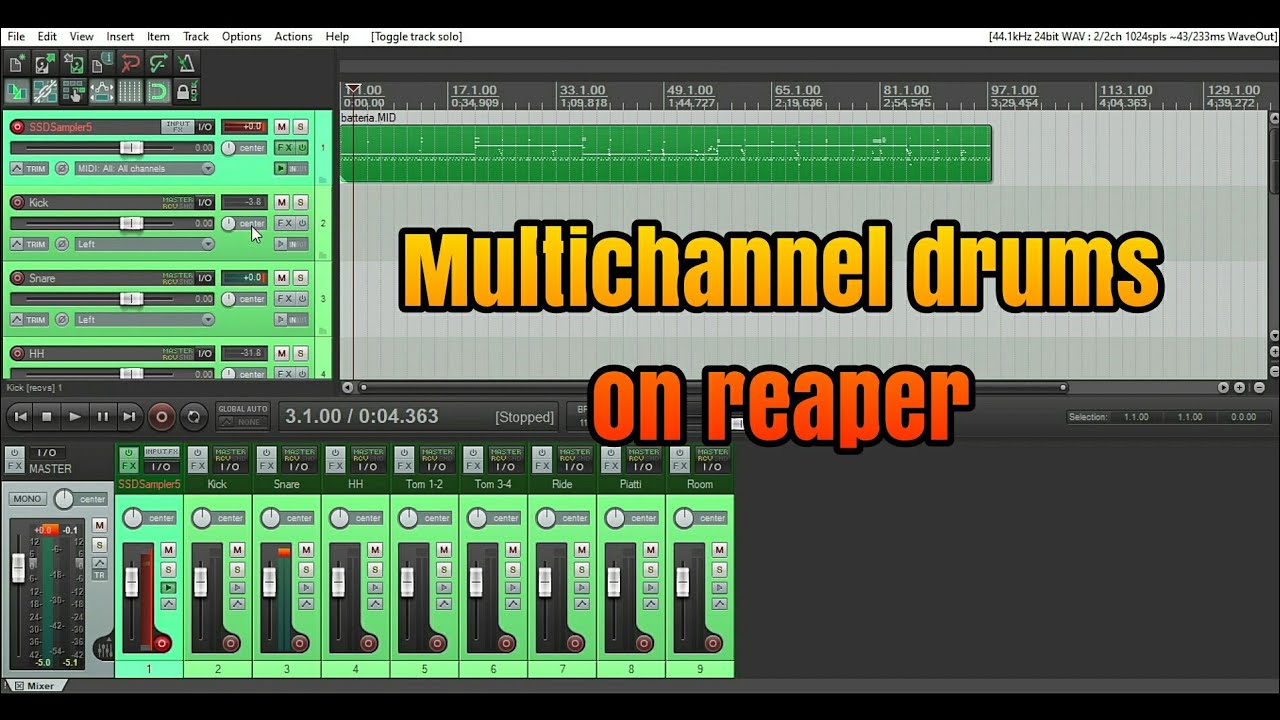Mute the SSDSampler5 track in track panel
The width and height of the screenshot is (1280, 720).
pyautogui.click(x=282, y=126)
